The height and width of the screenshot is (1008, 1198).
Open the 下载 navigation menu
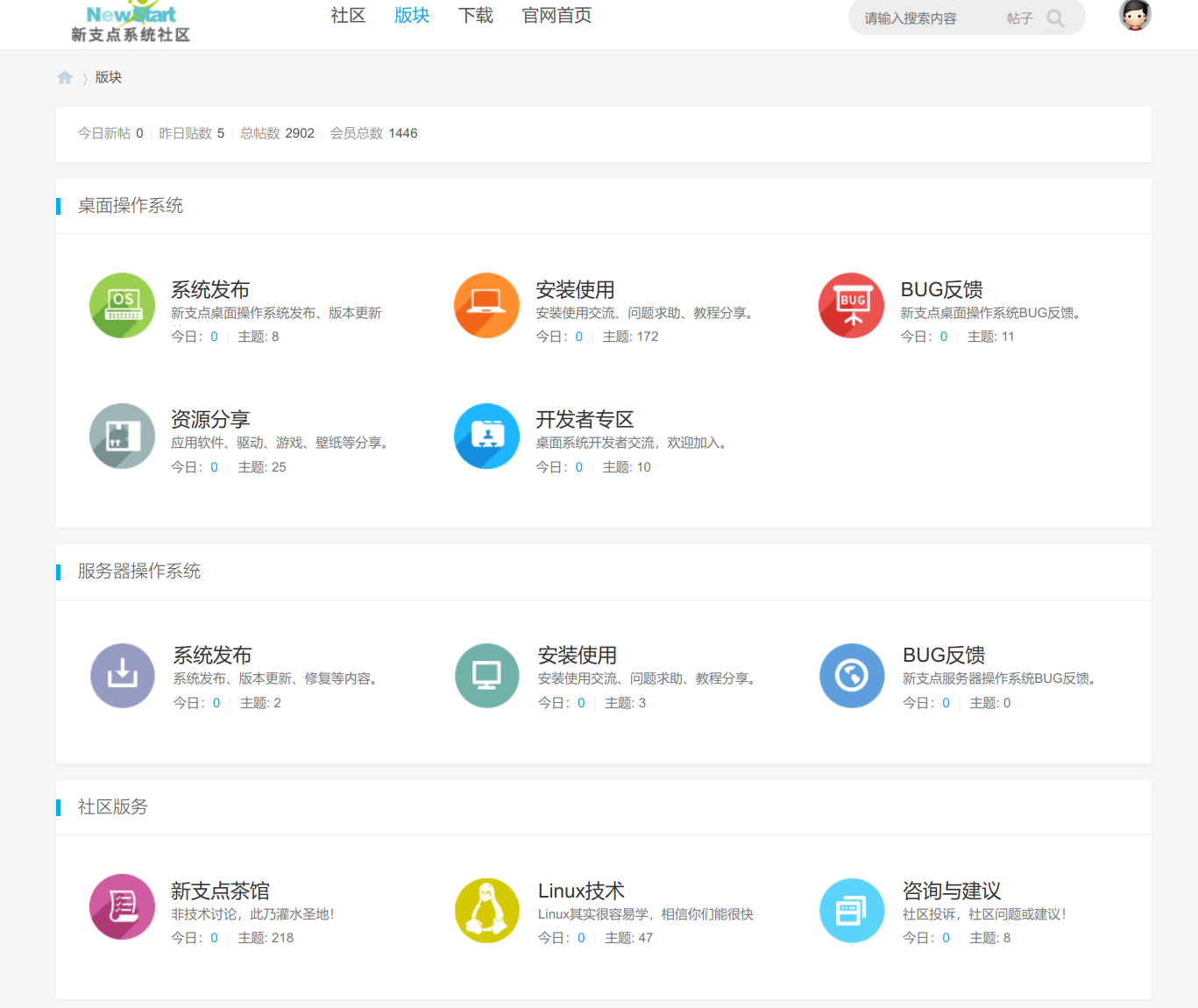tap(476, 15)
